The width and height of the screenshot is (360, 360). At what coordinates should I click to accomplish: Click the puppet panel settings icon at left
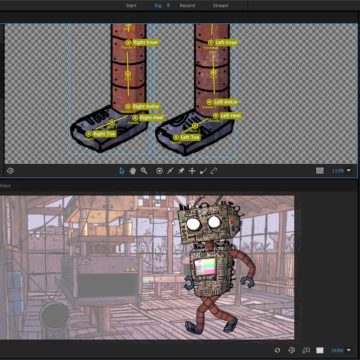tap(10, 171)
